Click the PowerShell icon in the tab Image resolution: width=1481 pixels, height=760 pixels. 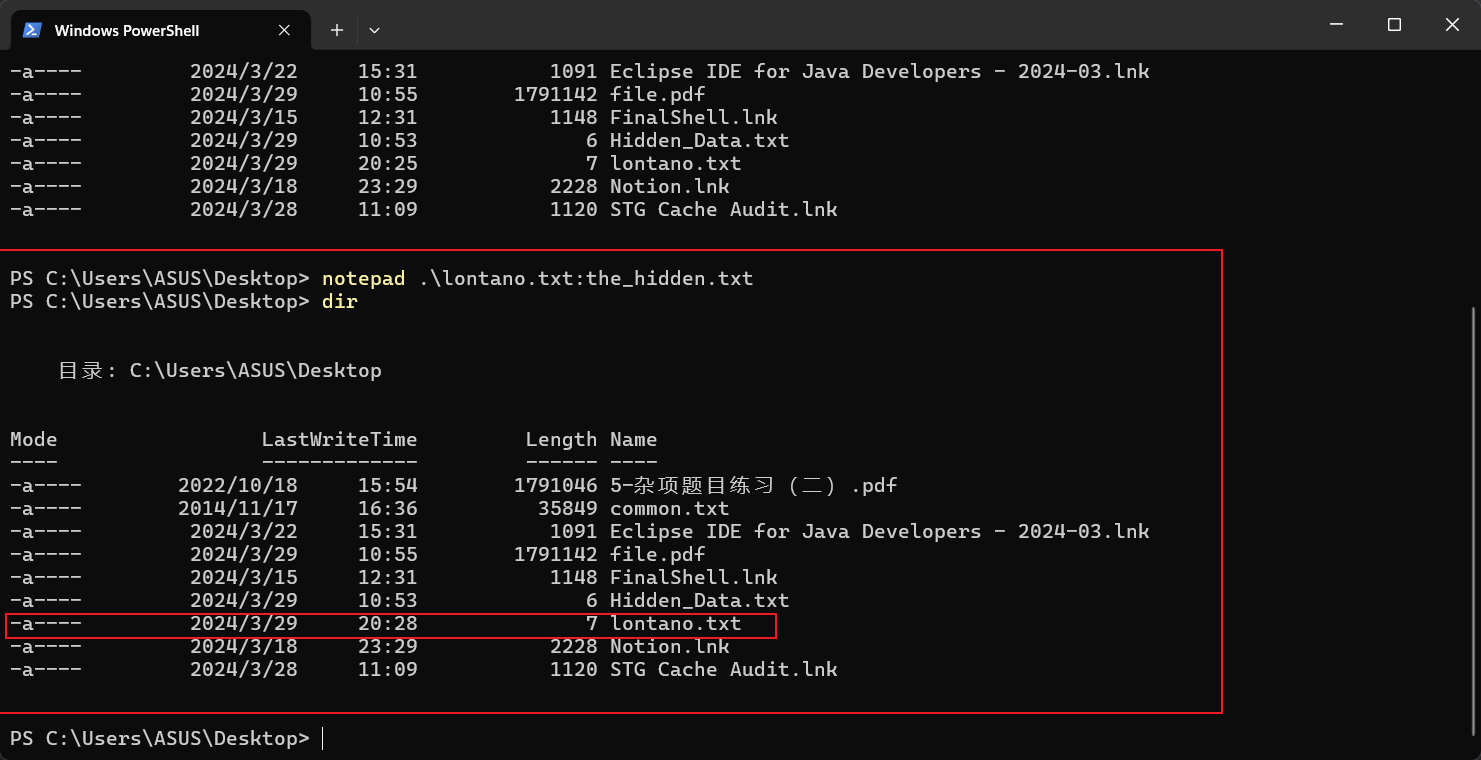(x=32, y=30)
